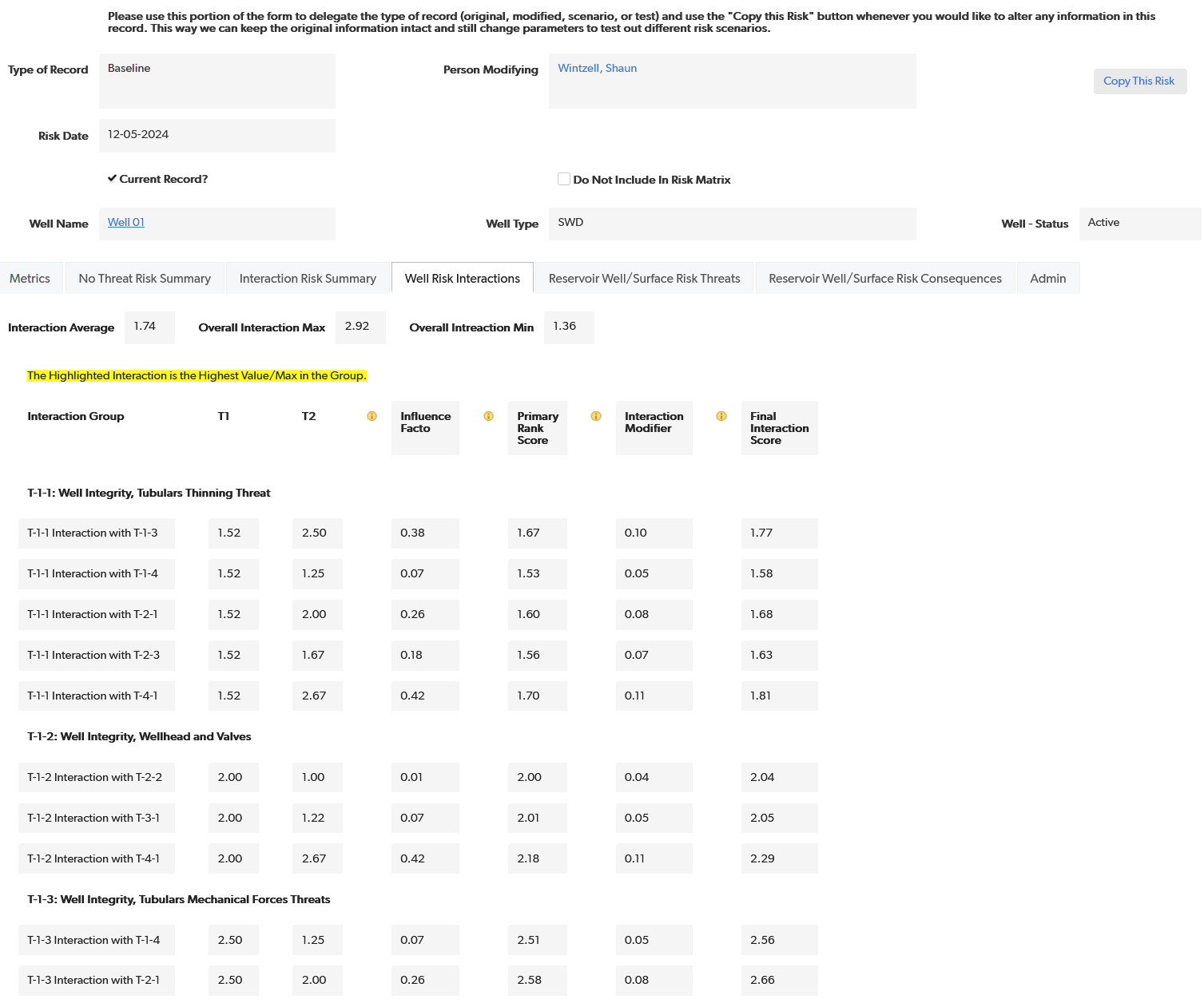Select the Interaction Risk Summary tab

(x=308, y=279)
